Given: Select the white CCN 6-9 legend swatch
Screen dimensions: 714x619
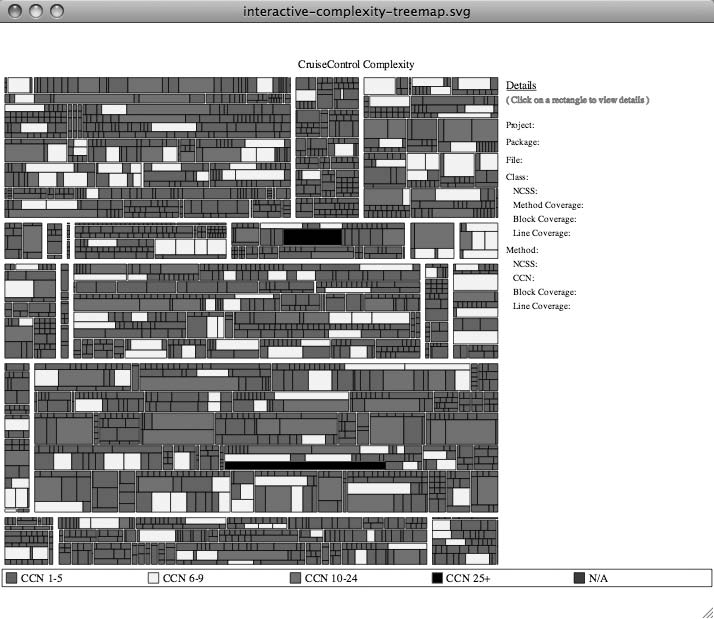Looking at the screenshot, I should (x=154, y=578).
